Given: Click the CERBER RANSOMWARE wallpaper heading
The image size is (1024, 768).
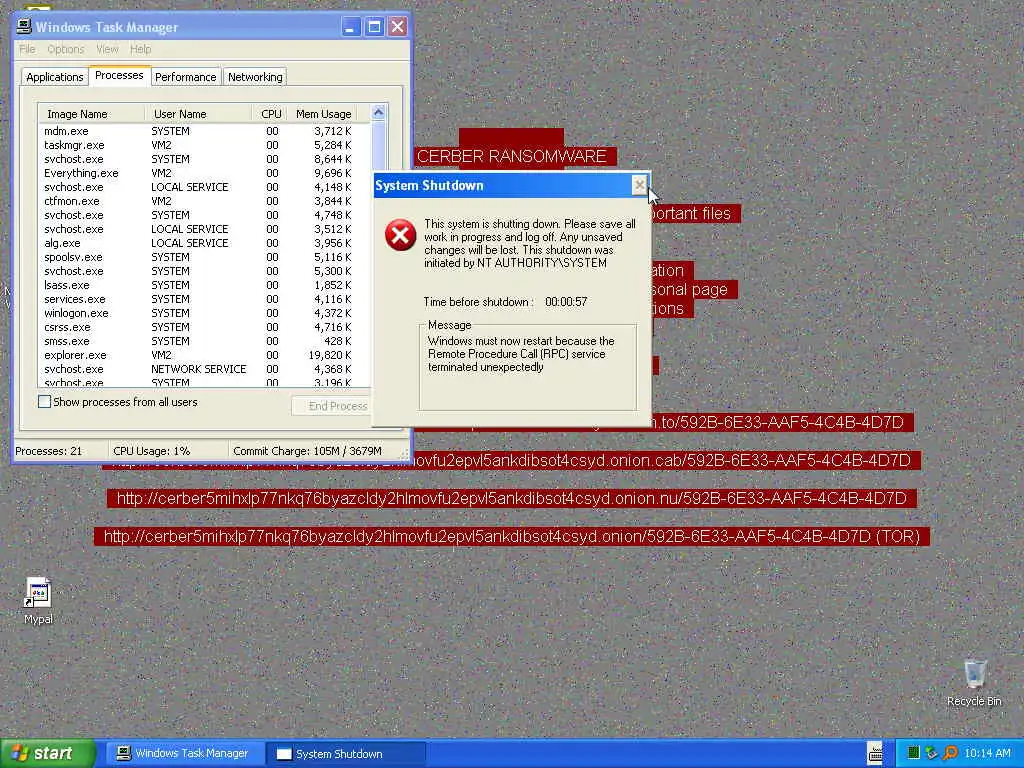Looking at the screenshot, I should coord(511,157).
